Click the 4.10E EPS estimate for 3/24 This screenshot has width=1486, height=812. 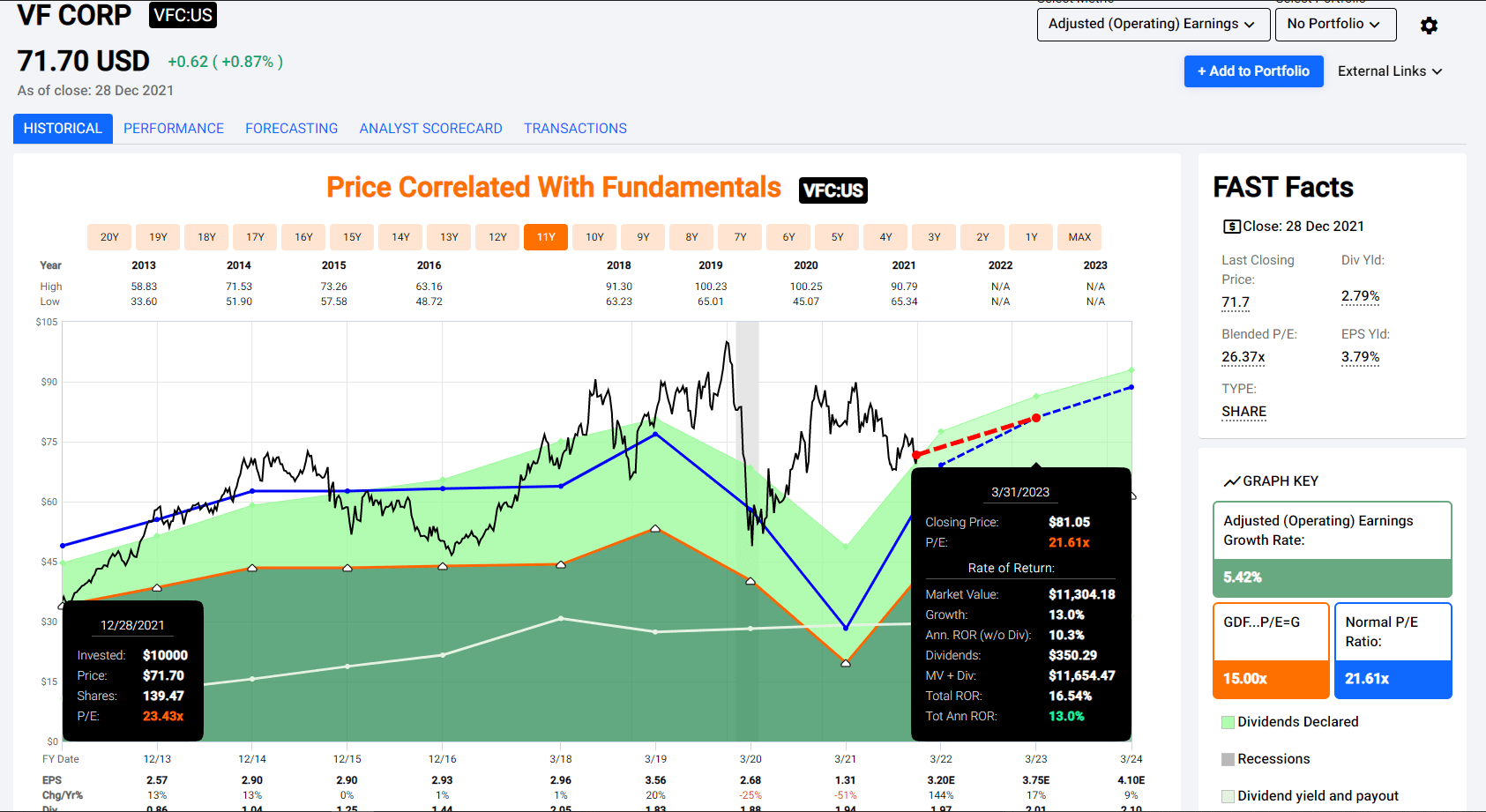[1131, 780]
